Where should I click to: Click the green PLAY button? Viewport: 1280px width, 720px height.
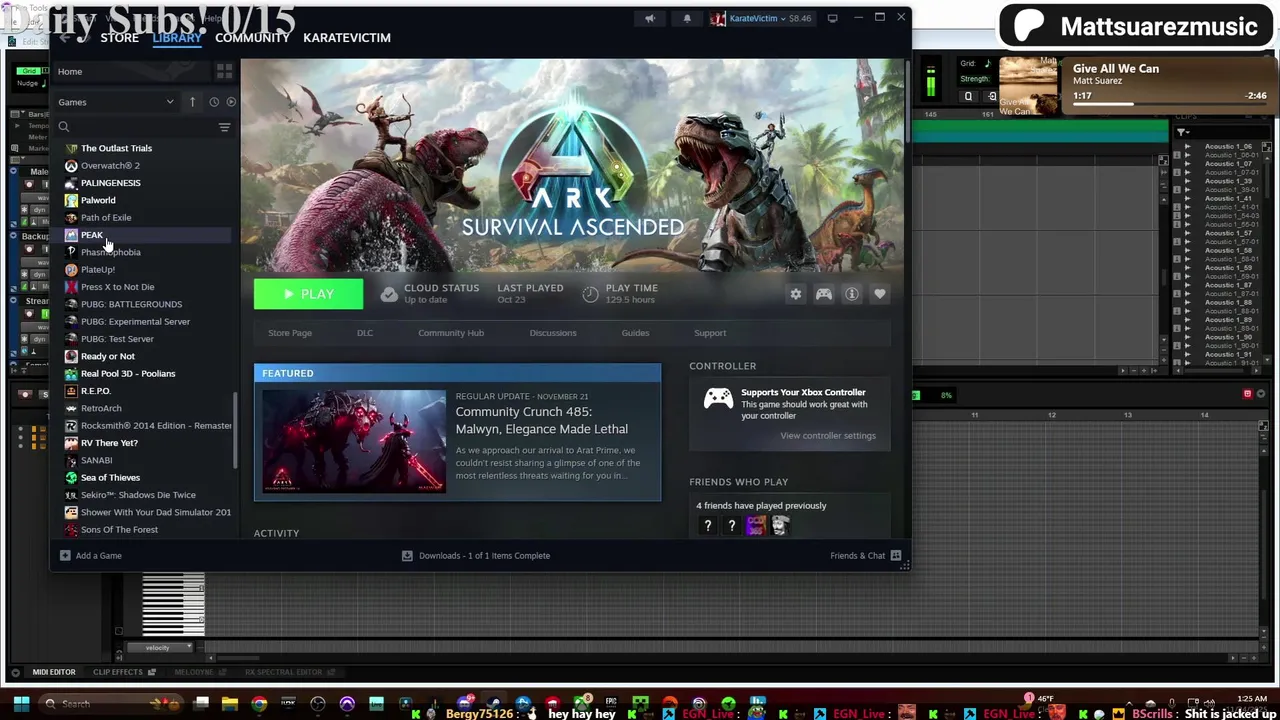coord(308,294)
